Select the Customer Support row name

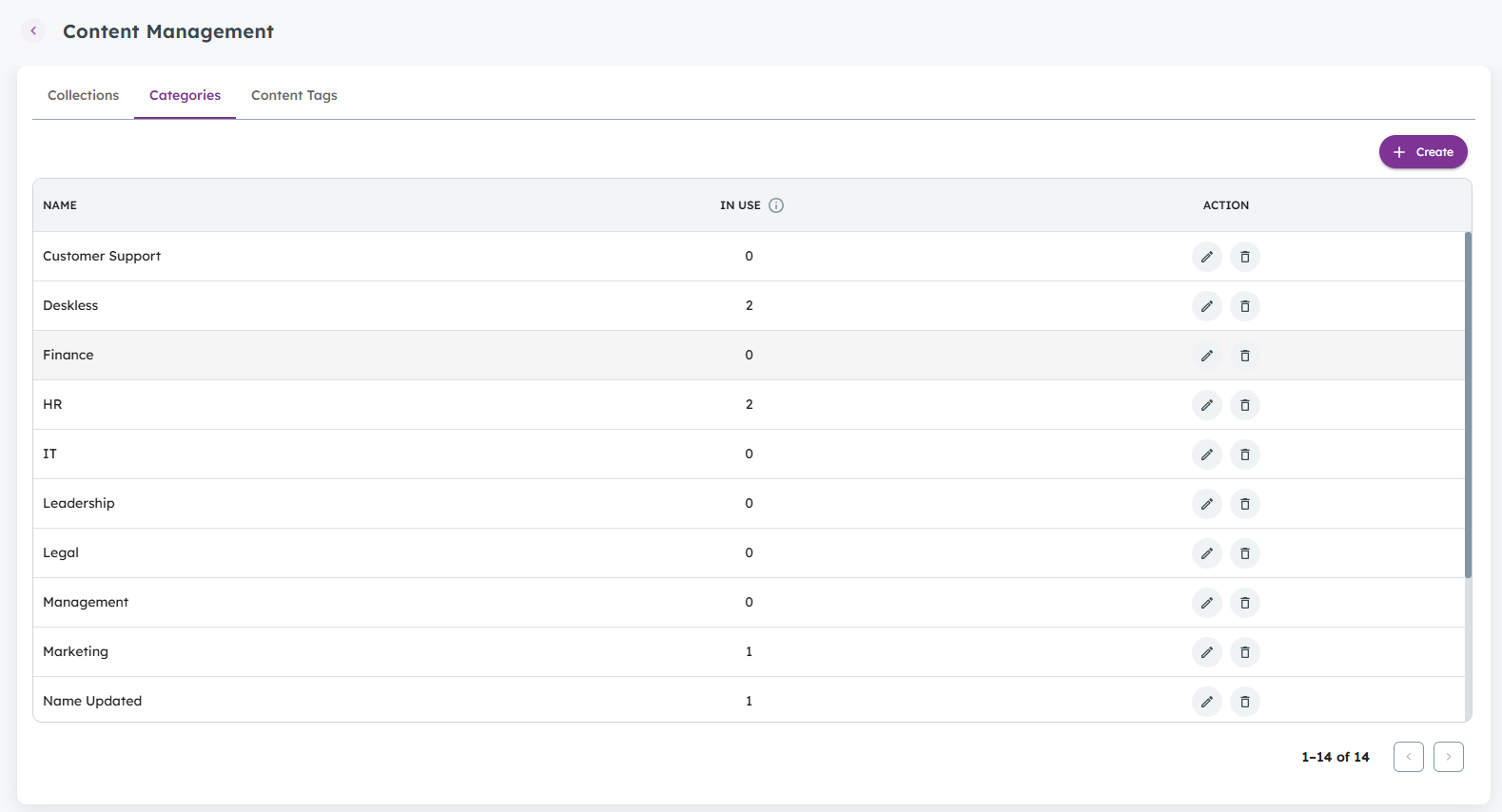102,256
